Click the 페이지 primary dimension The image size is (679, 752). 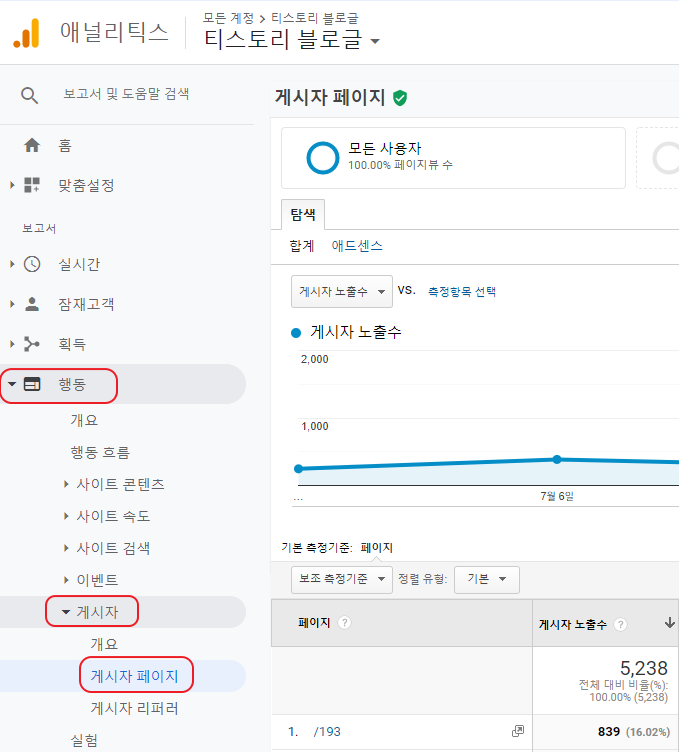(376, 548)
